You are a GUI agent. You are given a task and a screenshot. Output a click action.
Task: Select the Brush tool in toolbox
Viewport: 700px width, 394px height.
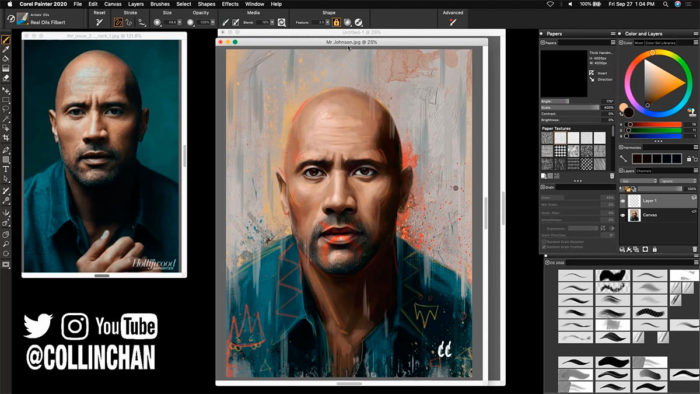tap(6, 40)
